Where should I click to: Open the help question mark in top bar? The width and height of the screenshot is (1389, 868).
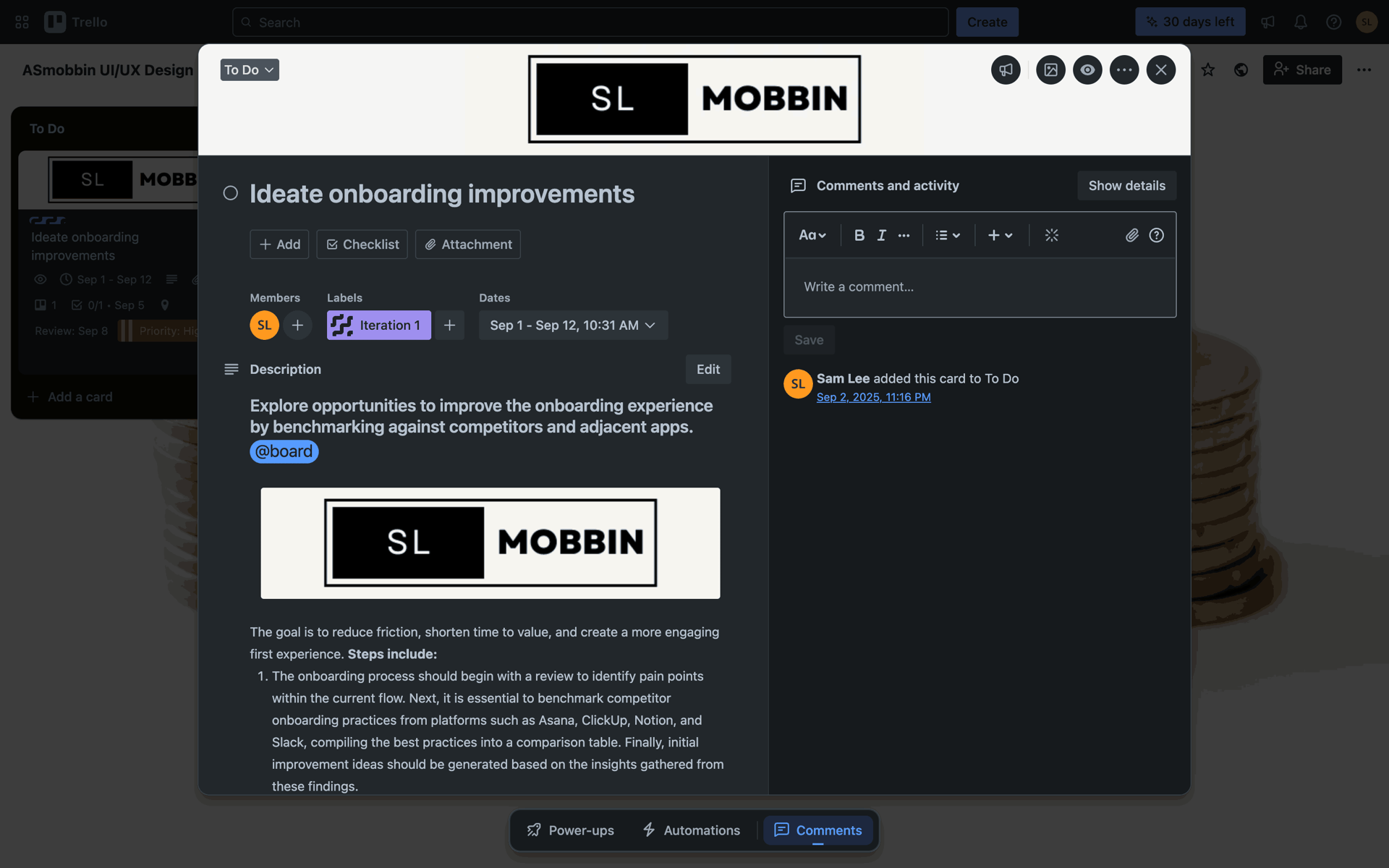1333,22
